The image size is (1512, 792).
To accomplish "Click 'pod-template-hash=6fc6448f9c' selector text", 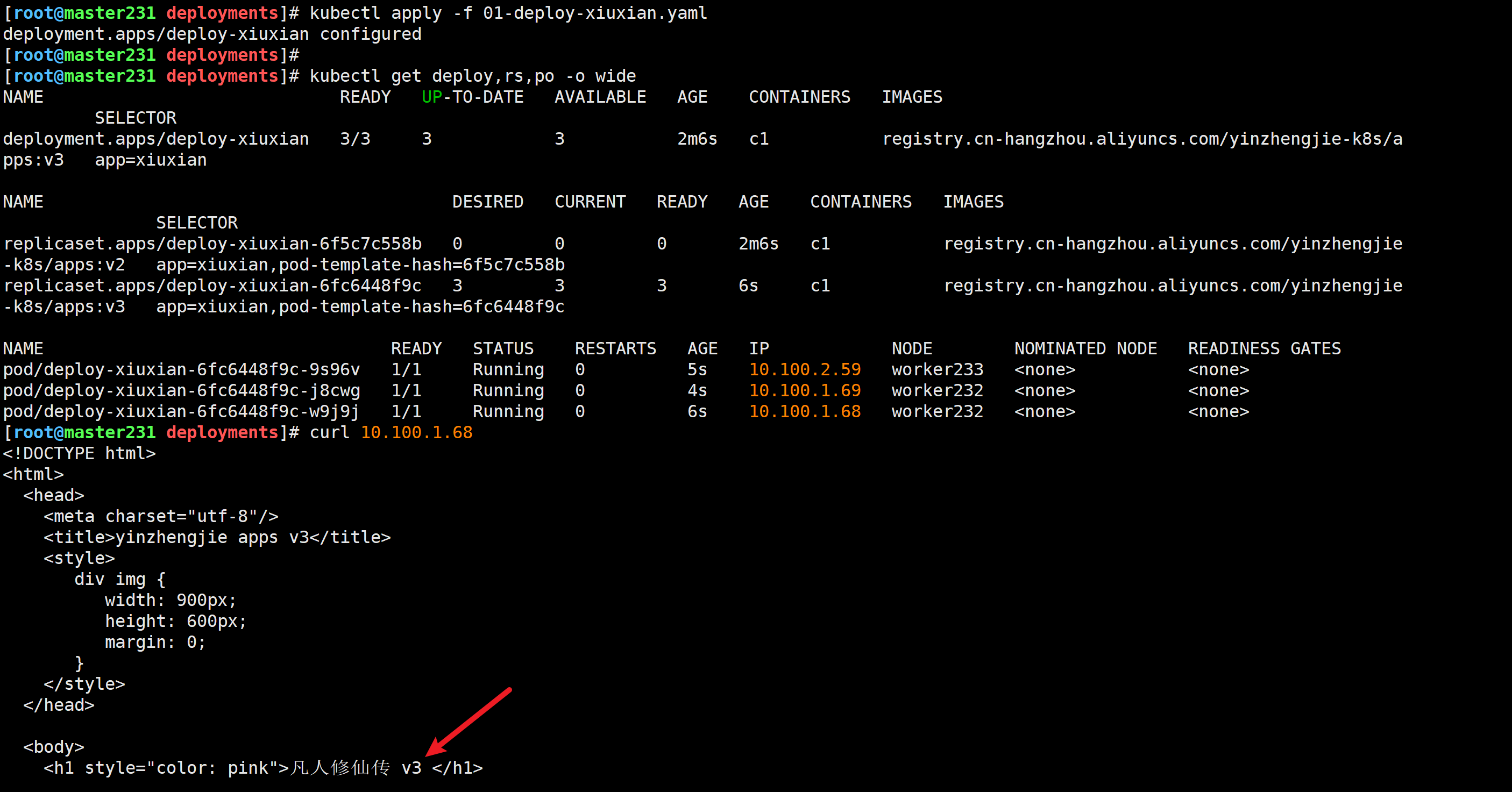I will coord(422,307).
